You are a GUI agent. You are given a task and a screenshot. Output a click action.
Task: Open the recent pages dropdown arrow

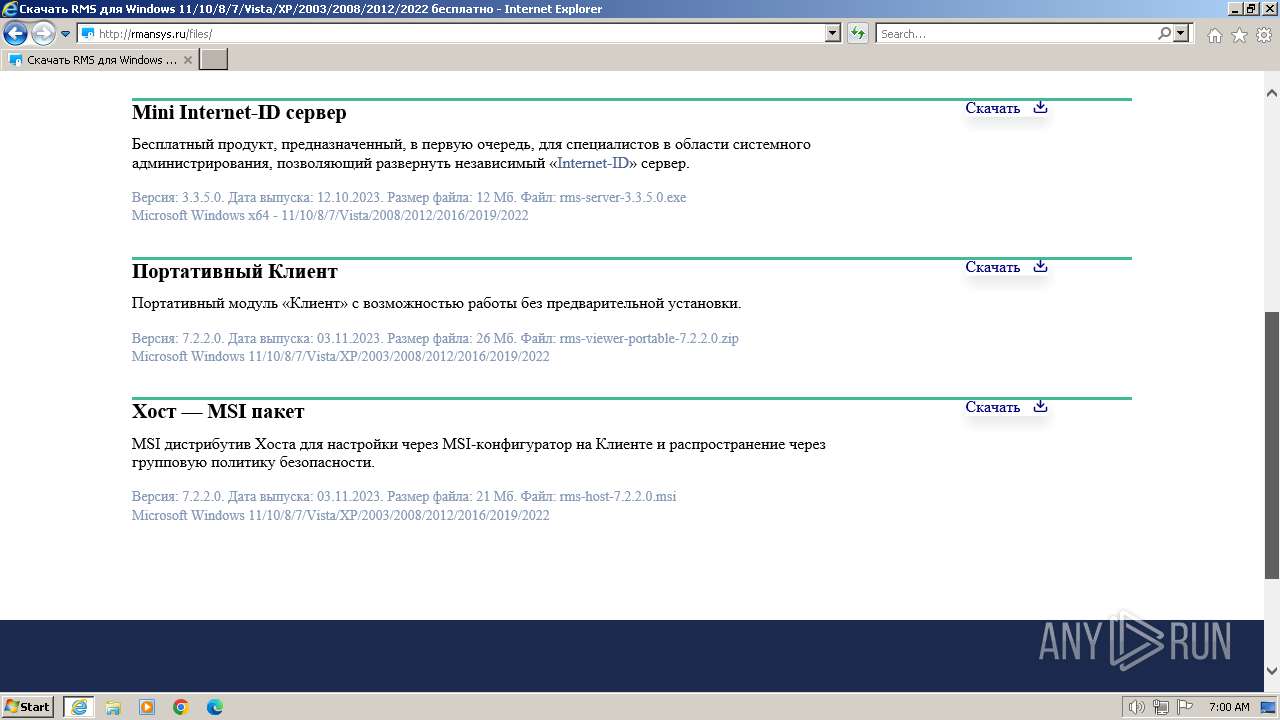(66, 34)
